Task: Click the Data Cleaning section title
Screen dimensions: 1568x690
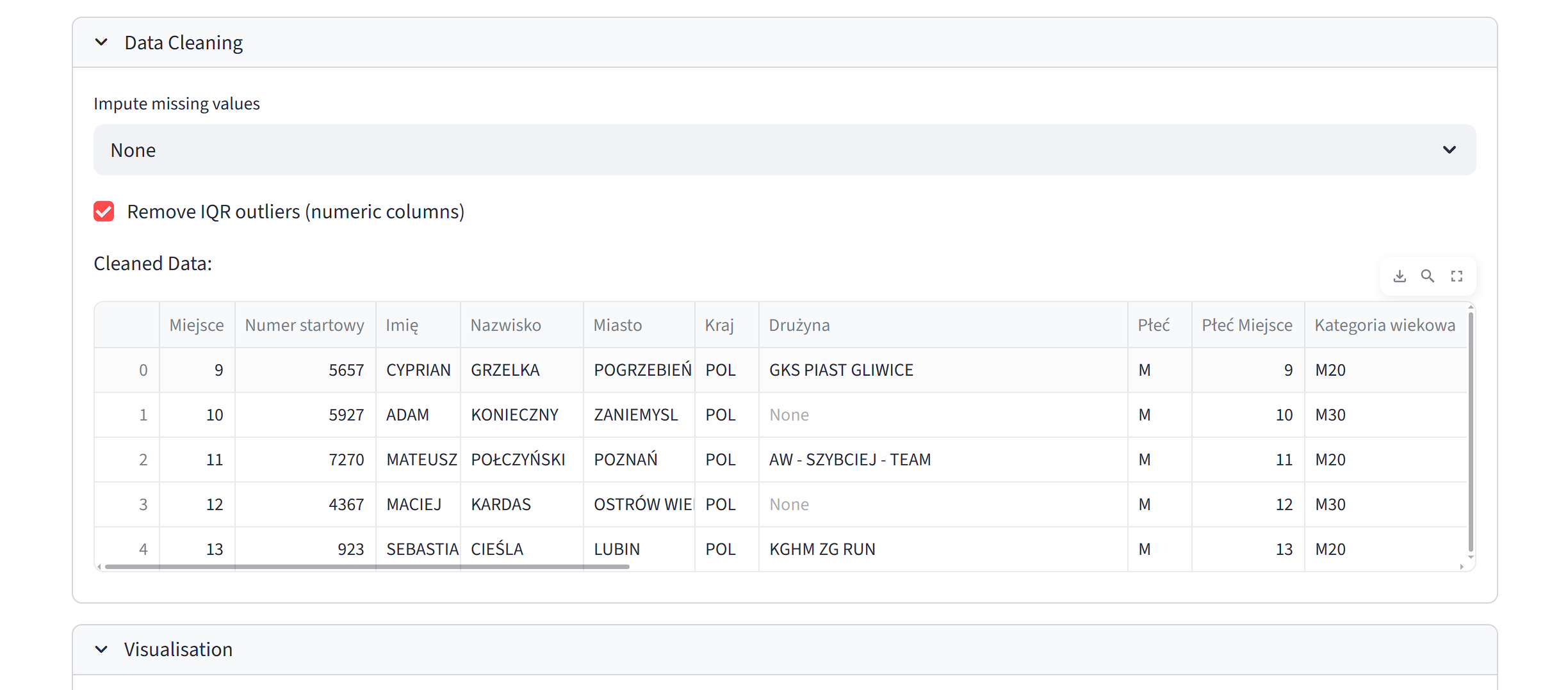Action: pos(183,43)
